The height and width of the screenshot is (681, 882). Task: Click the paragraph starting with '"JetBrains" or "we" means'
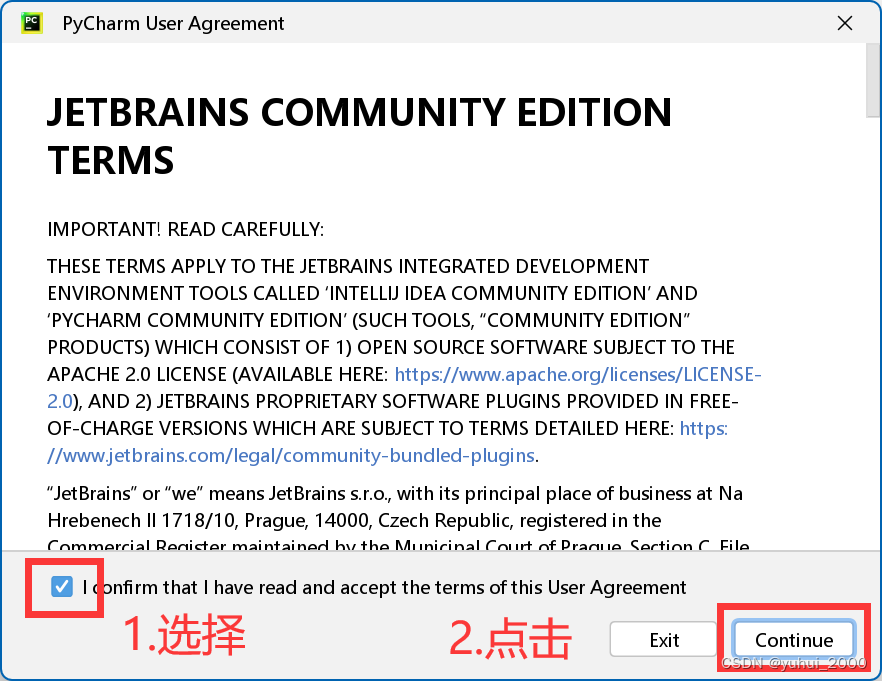pyautogui.click(x=398, y=520)
